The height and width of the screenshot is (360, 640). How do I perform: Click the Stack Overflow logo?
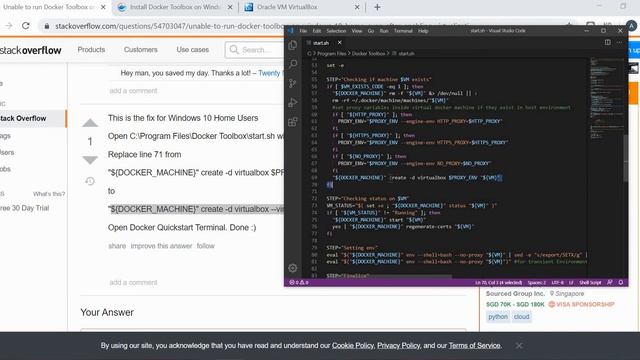click(x=30, y=51)
